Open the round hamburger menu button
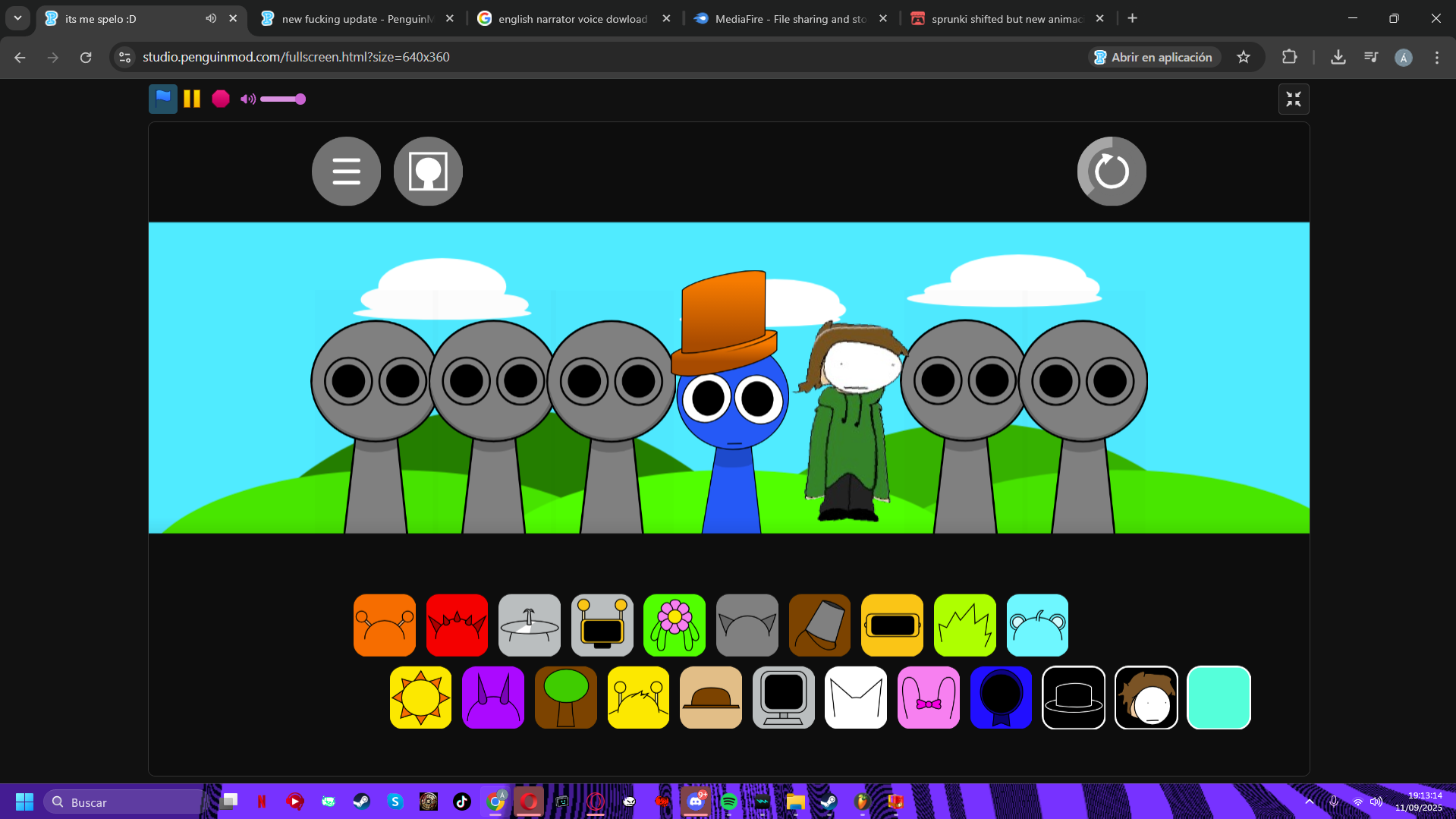The width and height of the screenshot is (1456, 819). pyautogui.click(x=346, y=171)
